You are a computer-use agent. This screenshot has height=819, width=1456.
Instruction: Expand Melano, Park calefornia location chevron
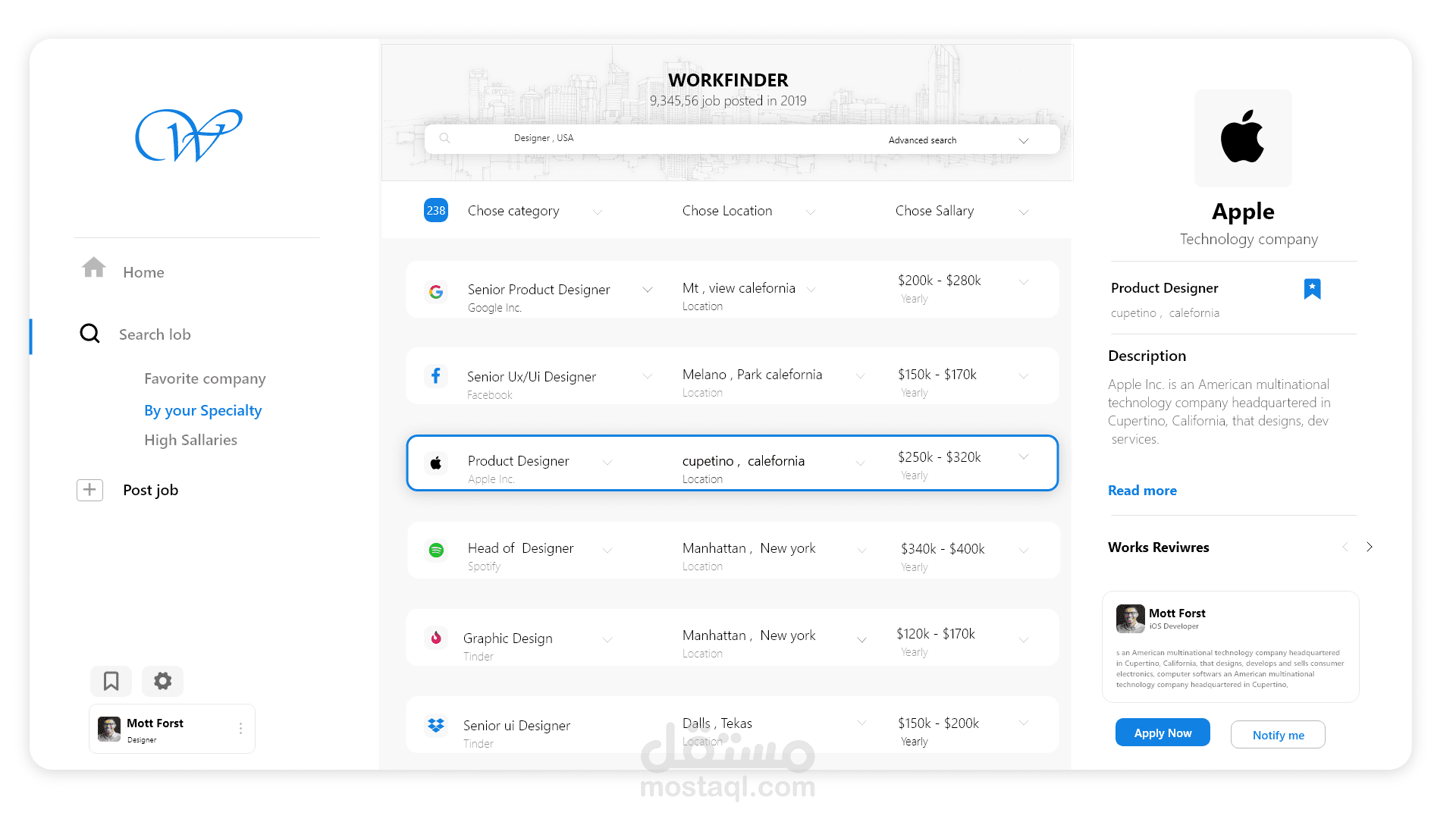tap(861, 376)
